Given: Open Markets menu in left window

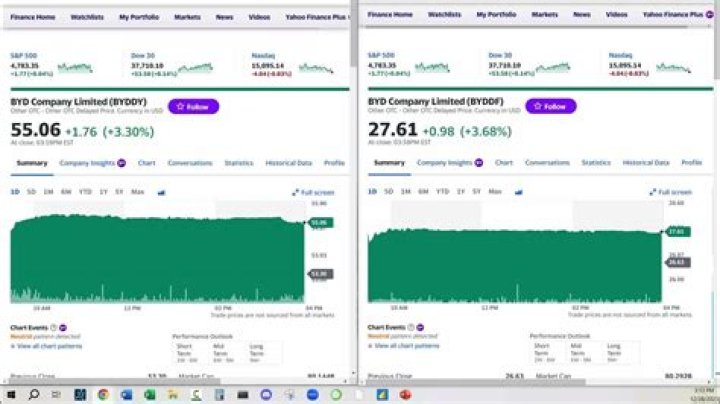Looking at the screenshot, I should [x=187, y=17].
